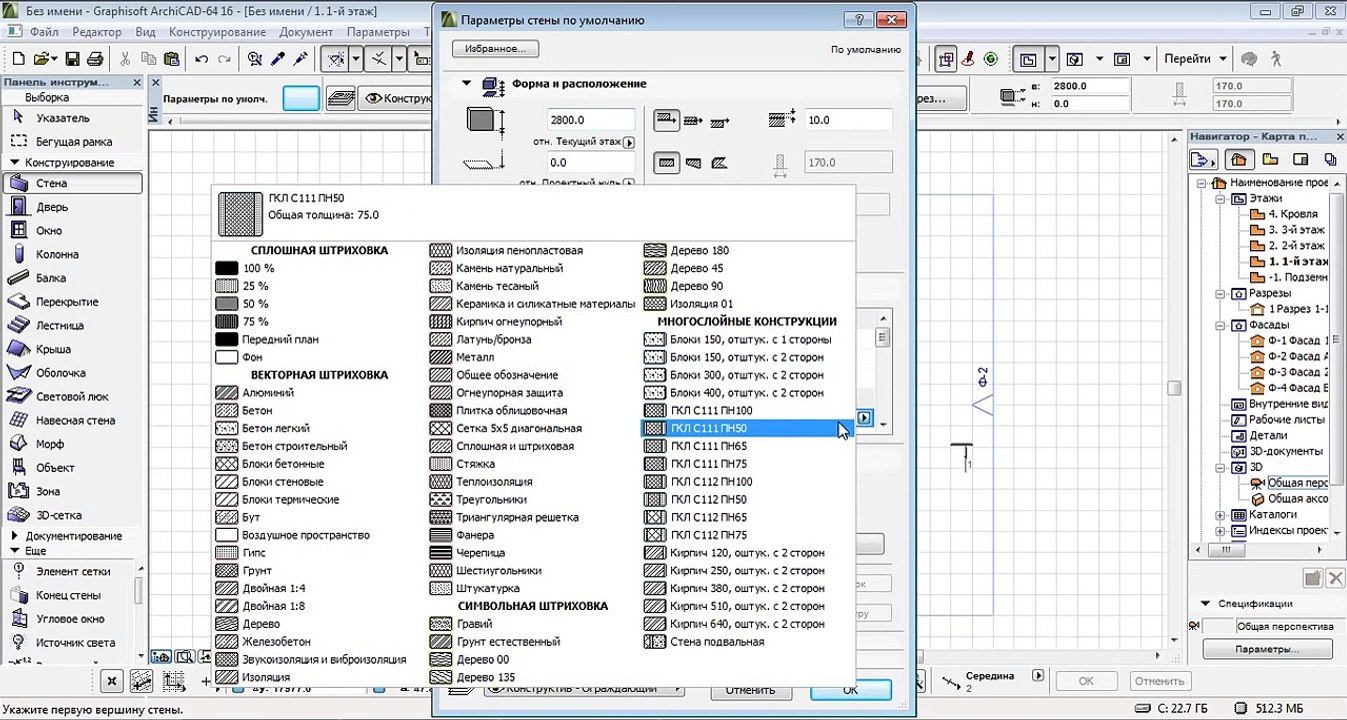Expand the Каталоги tree node

point(1220,515)
